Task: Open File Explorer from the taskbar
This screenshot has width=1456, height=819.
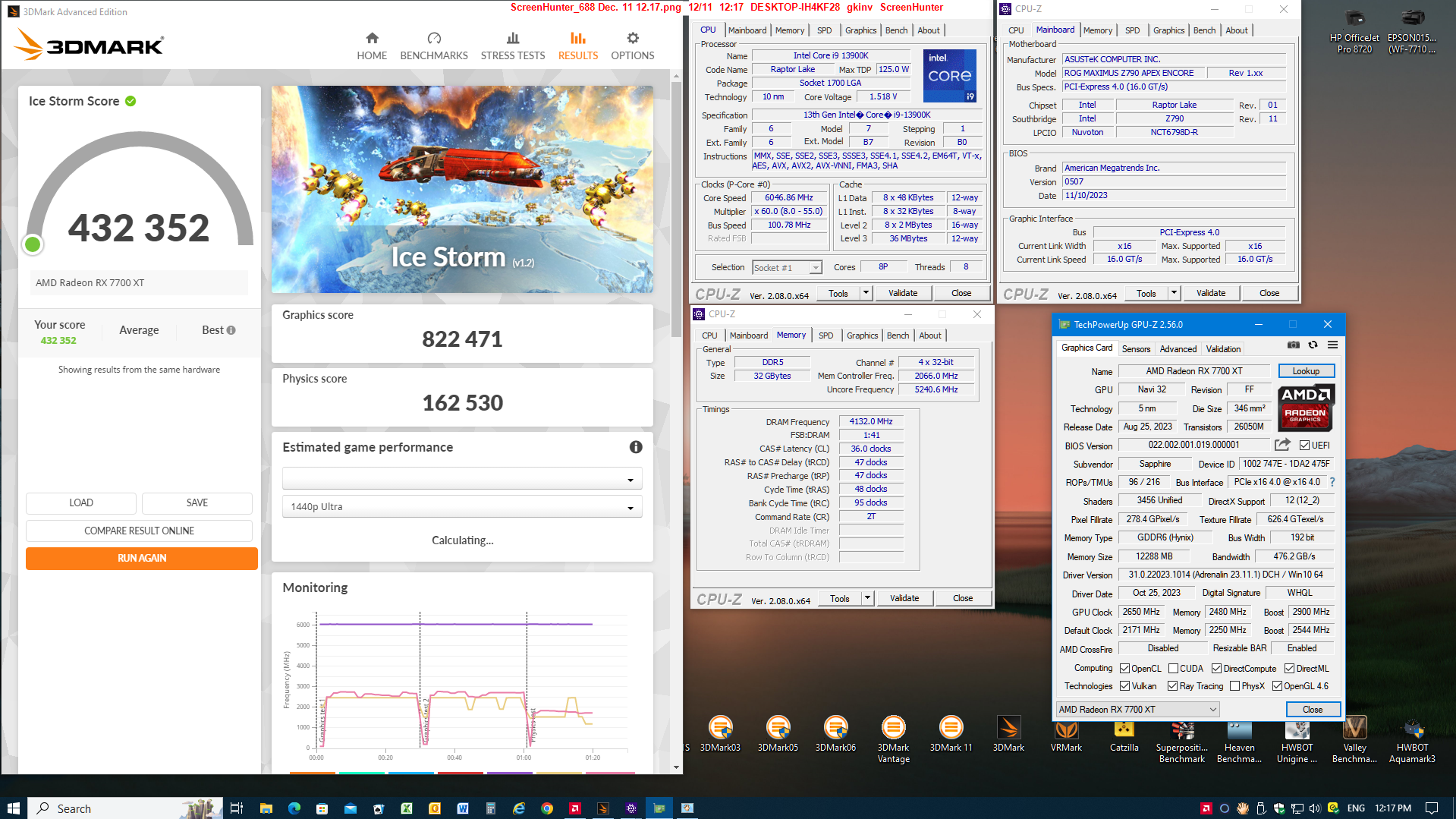Action: [x=266, y=808]
